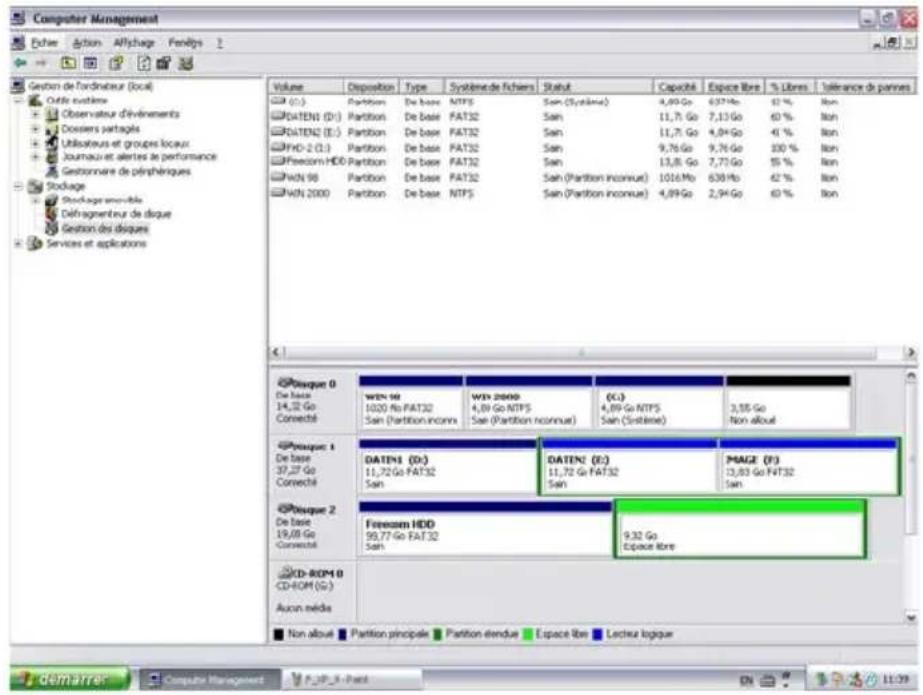Click the Disque 2 disk icon
This screenshot has height=695, width=923.
pyautogui.click(x=286, y=509)
